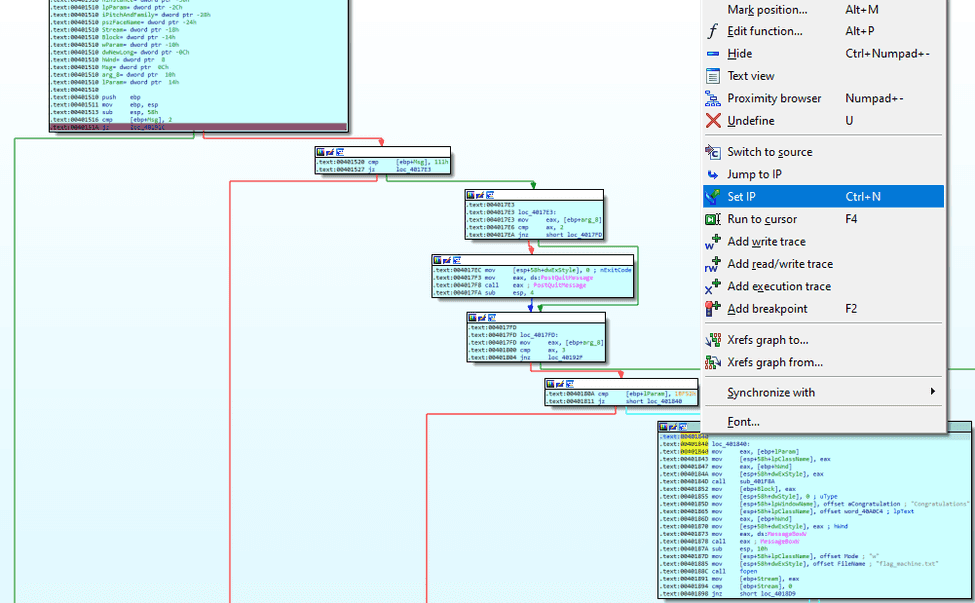Add an execution trace
The height and width of the screenshot is (603, 975).
[x=778, y=287]
